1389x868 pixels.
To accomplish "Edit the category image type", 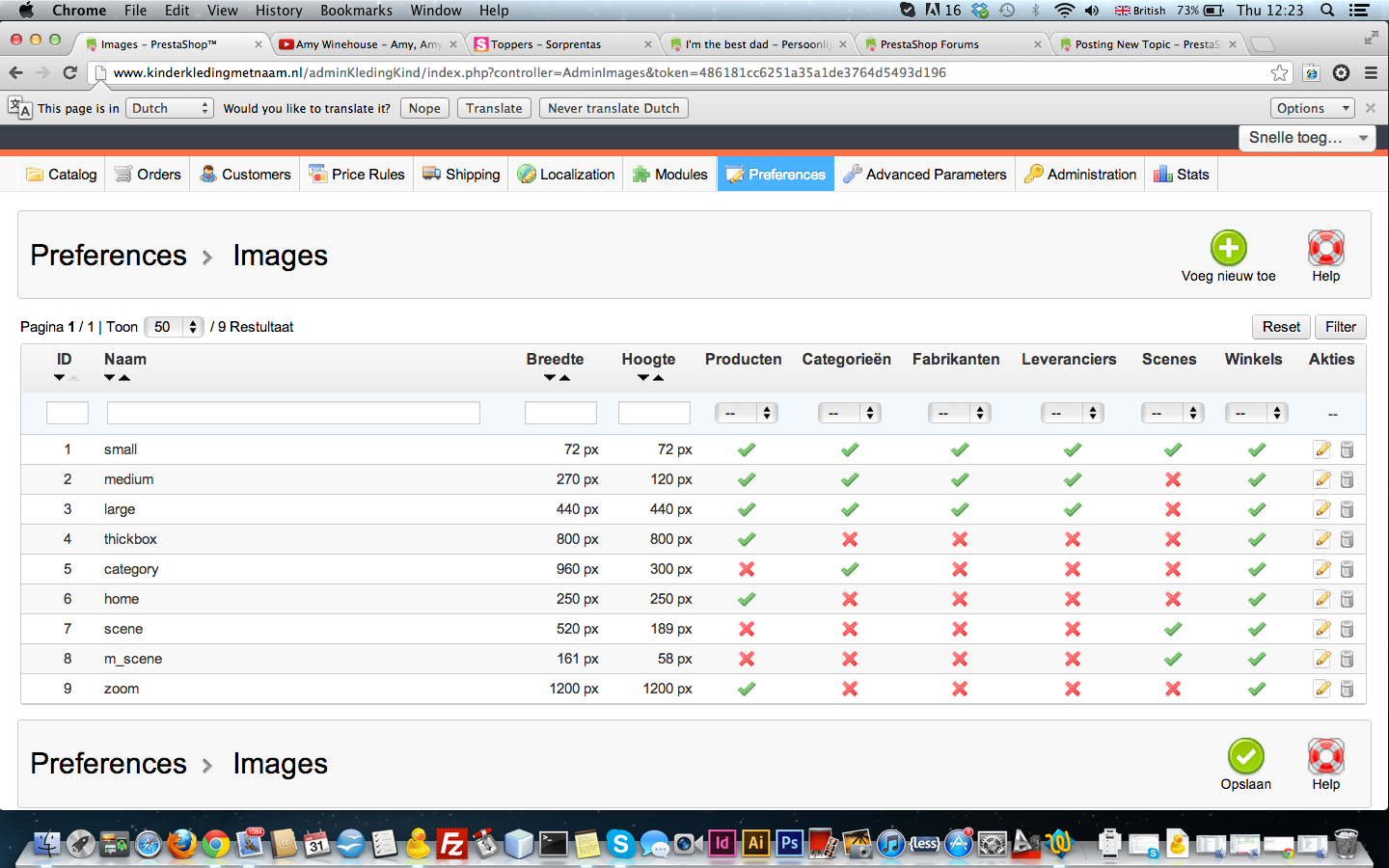I will [x=1322, y=569].
